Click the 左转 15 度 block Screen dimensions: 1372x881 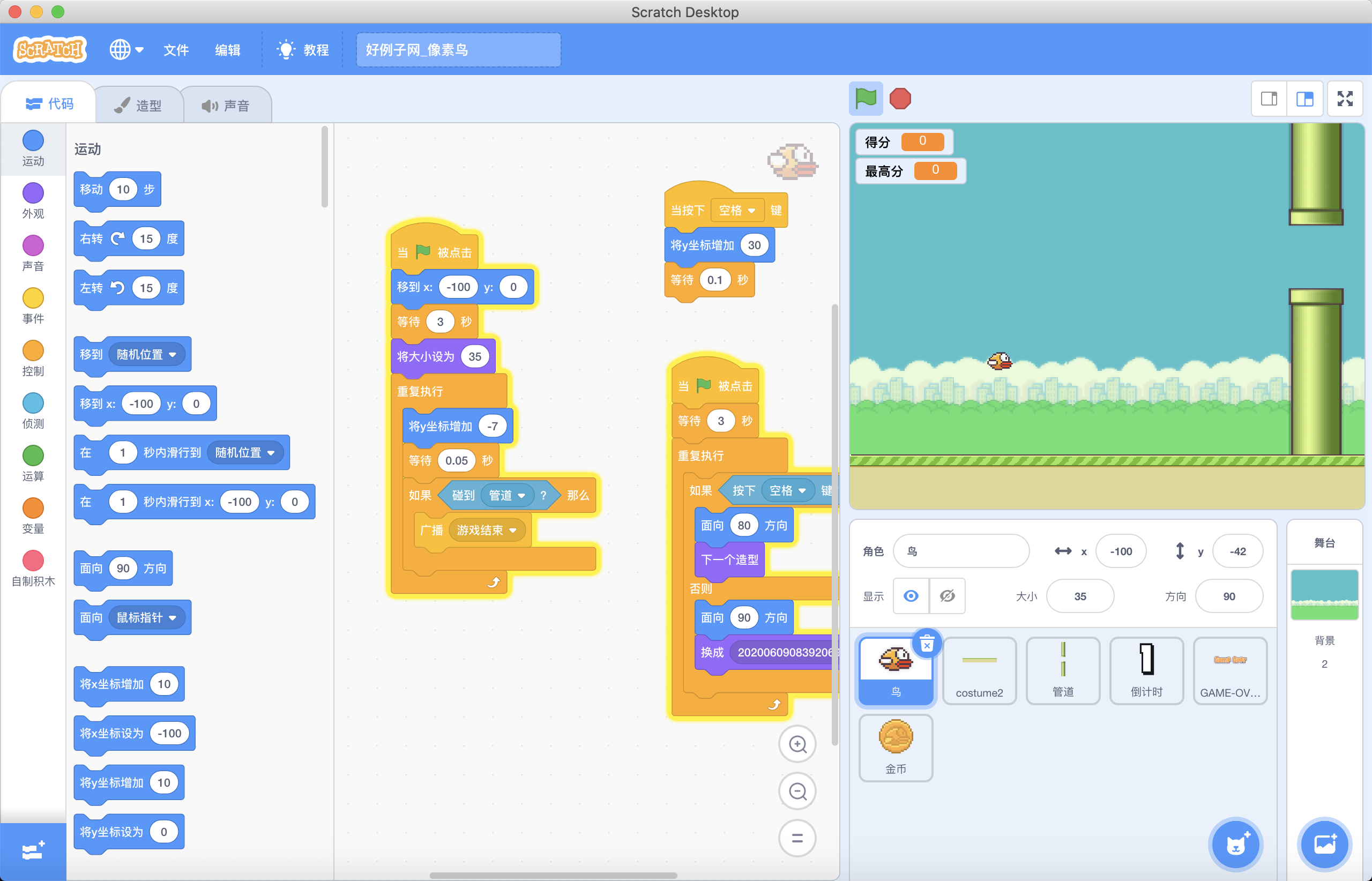pyautogui.click(x=129, y=288)
